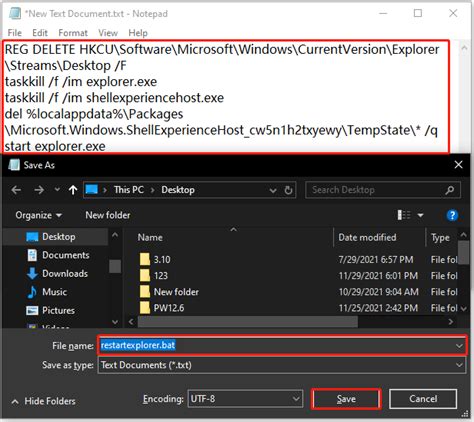Change the view layout icon
This screenshot has height=422, width=474.
tap(404, 215)
